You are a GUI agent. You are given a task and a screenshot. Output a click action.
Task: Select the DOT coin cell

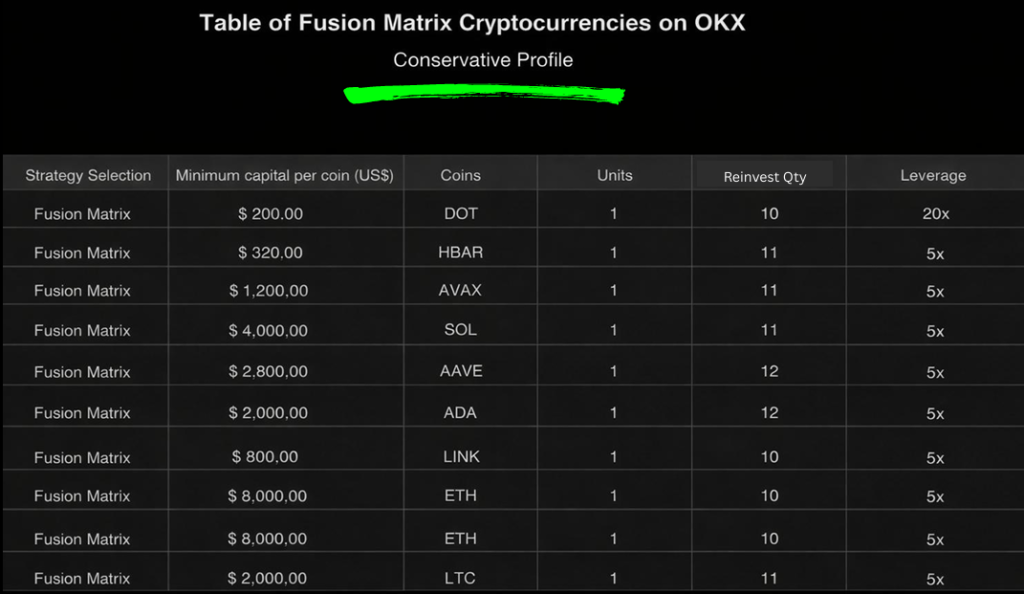pos(460,214)
